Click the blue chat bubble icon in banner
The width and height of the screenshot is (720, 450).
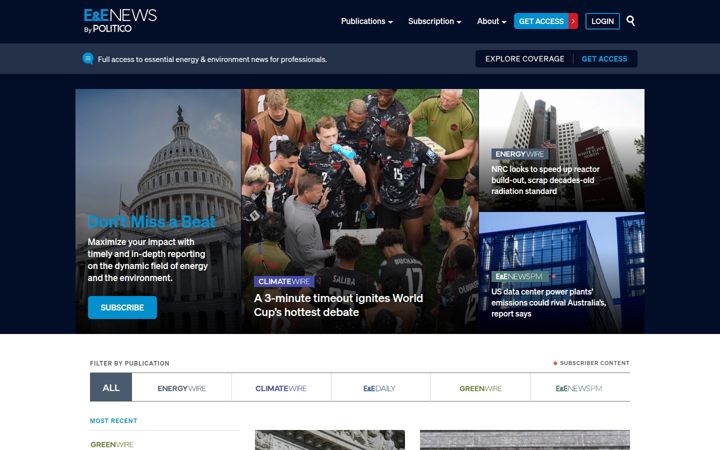[88, 59]
